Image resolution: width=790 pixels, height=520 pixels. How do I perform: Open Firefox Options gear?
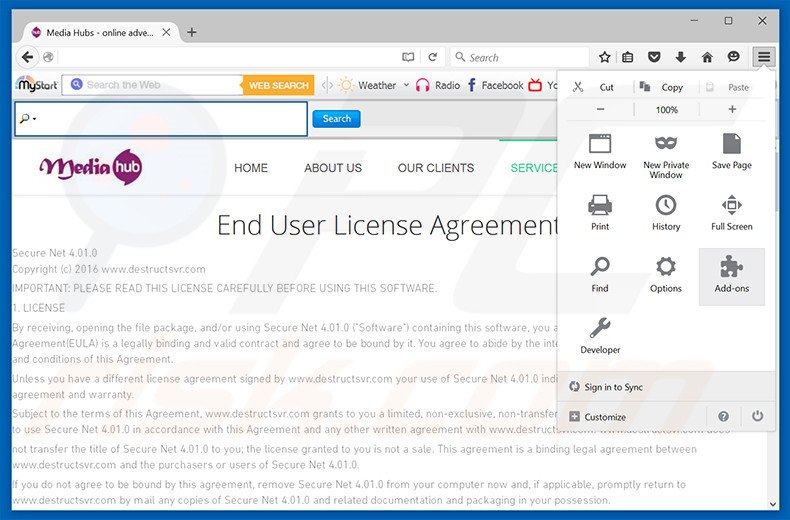666,275
